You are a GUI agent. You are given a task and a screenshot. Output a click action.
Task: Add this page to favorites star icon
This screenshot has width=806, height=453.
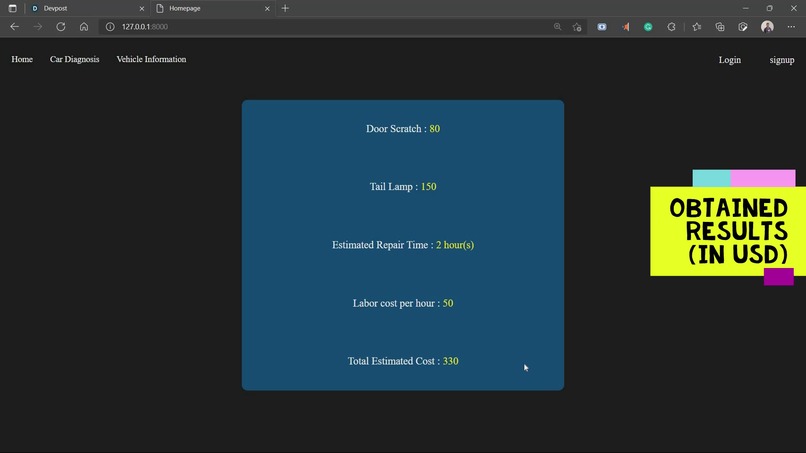577,27
